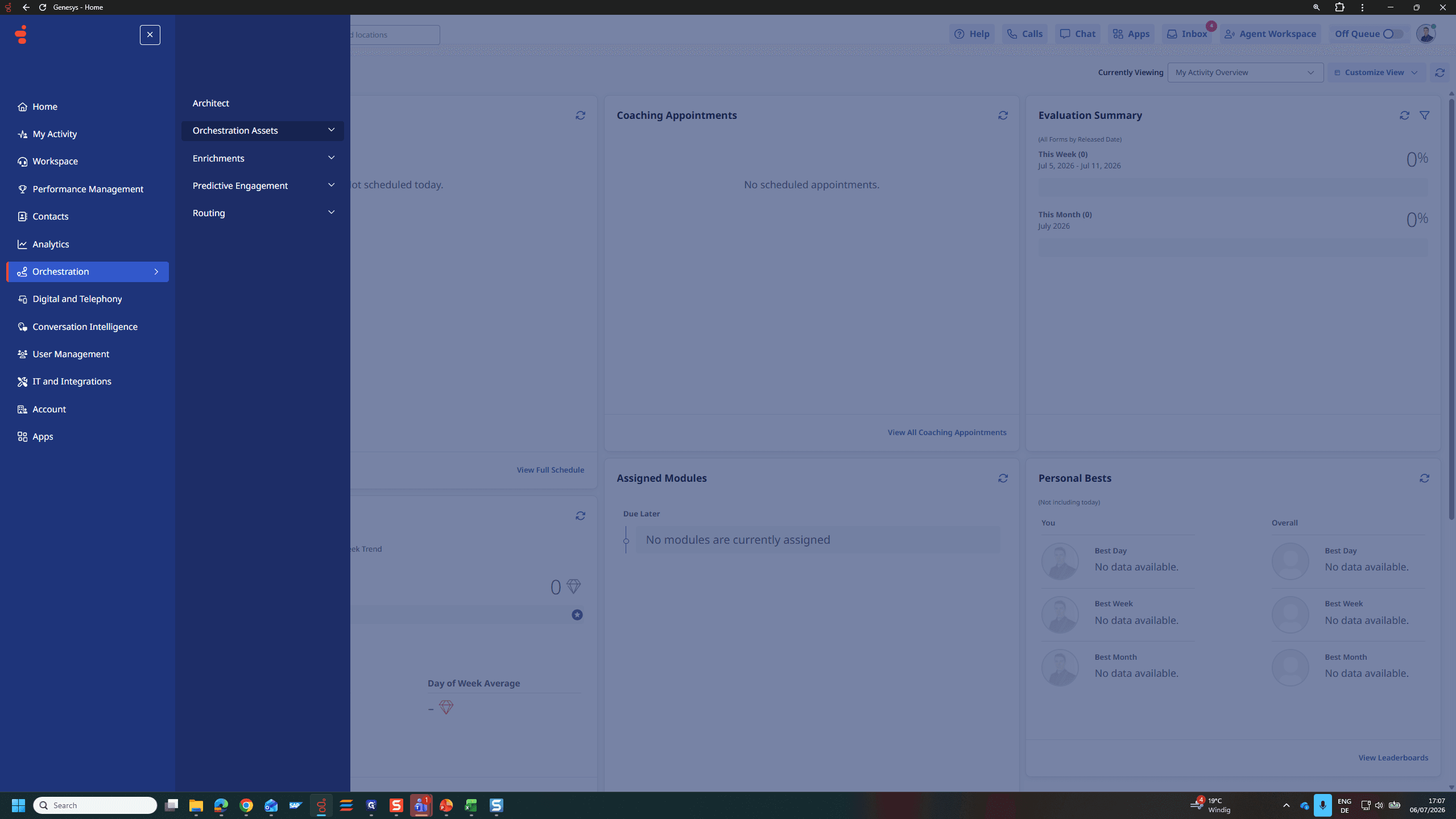Expand Enrichments submenu chevron
Screen dimensions: 1456x819
[331, 158]
